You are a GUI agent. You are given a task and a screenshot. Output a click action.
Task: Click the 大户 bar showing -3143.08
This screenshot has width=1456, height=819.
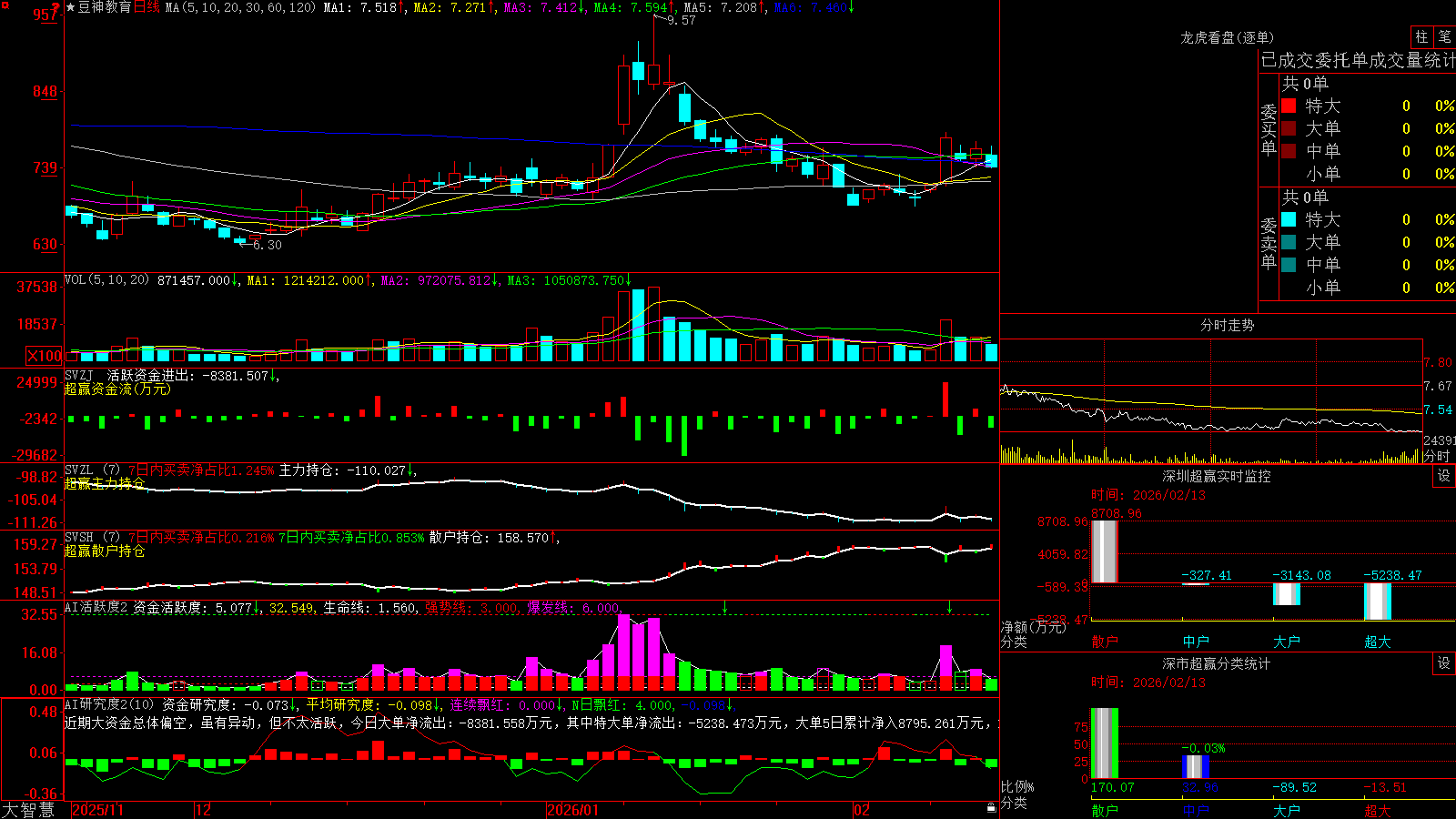point(1287,594)
